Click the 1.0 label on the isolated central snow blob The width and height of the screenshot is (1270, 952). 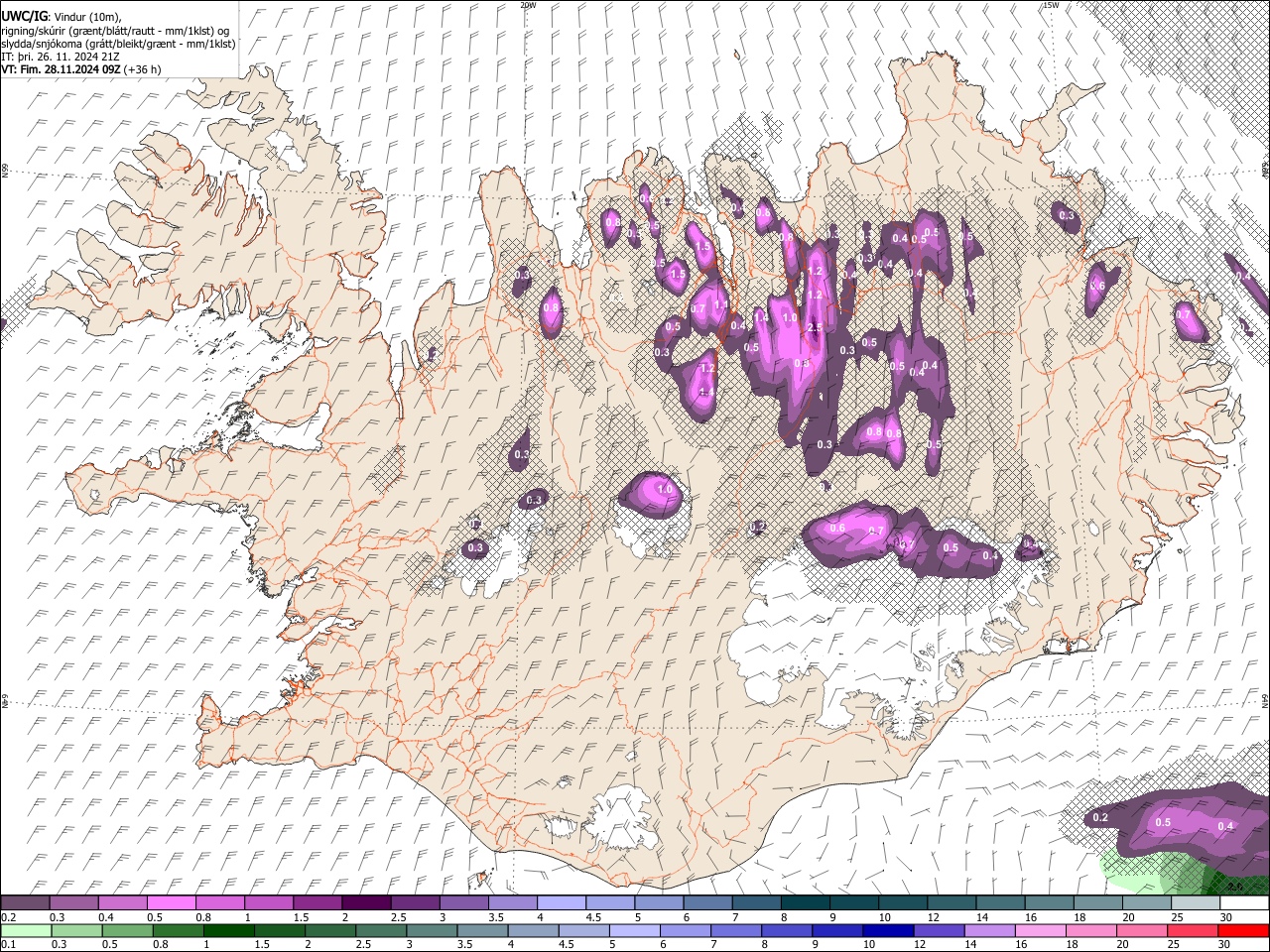pos(665,489)
